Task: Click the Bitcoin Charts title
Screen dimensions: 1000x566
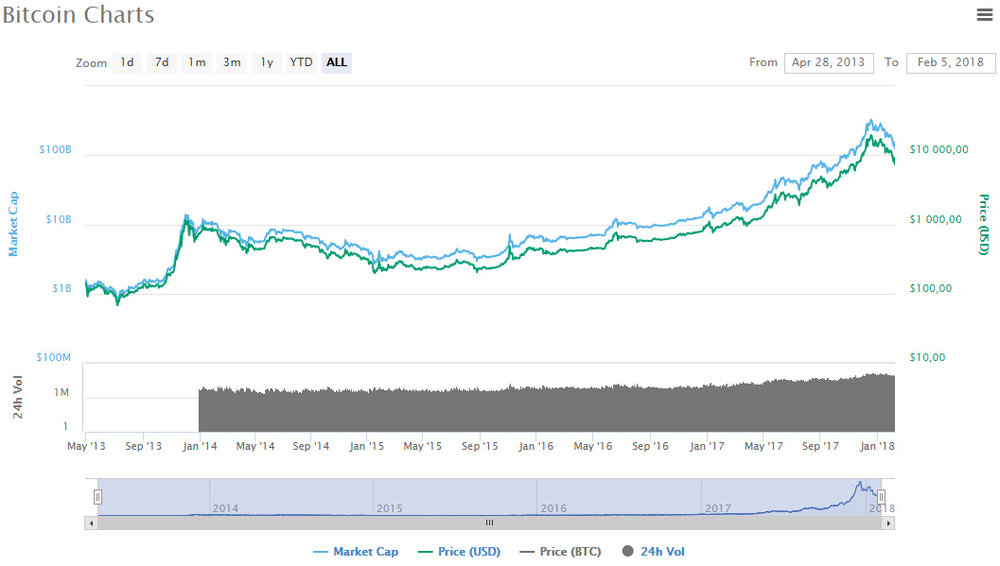Action: pyautogui.click(x=78, y=15)
